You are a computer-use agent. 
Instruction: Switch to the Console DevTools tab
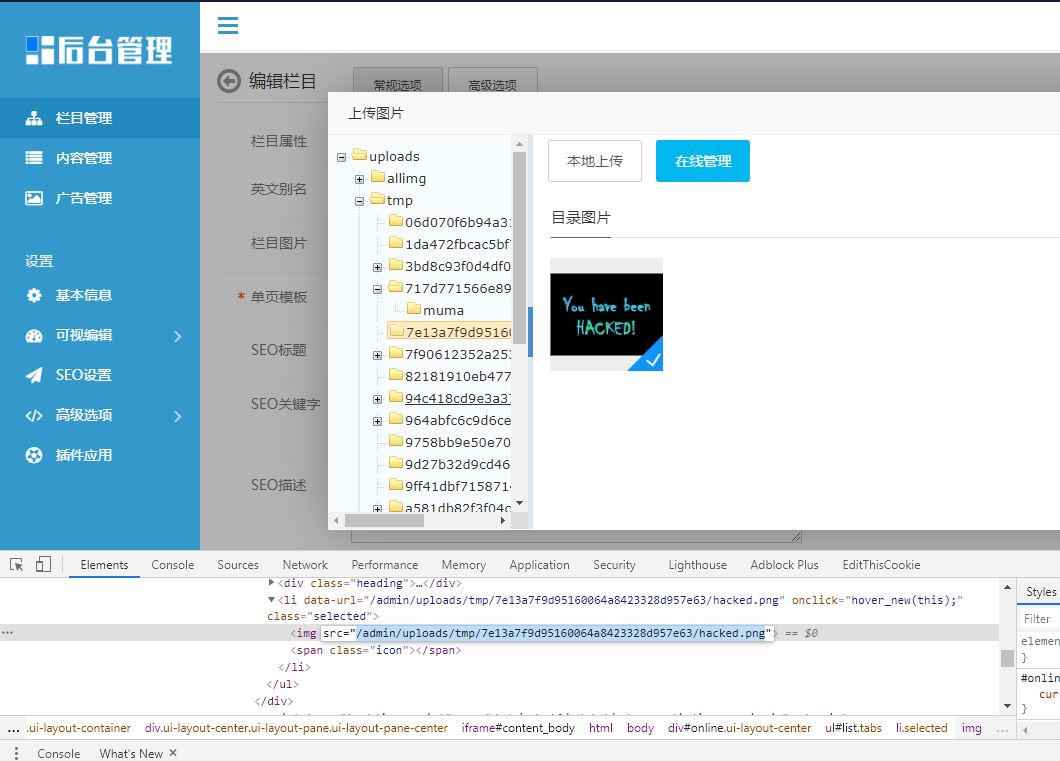coord(172,565)
